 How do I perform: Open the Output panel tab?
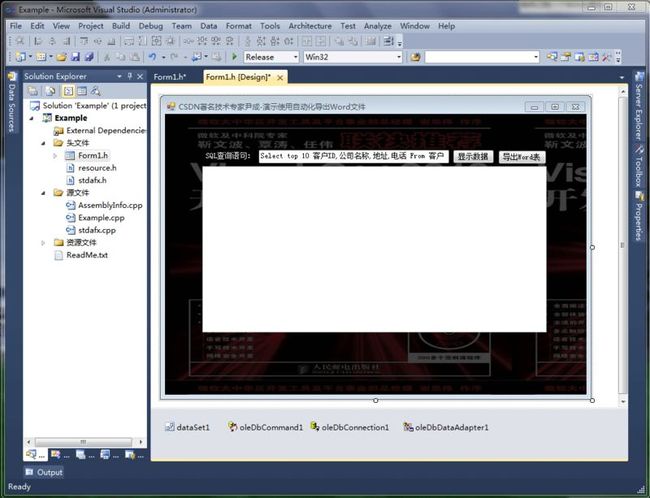click(44, 472)
